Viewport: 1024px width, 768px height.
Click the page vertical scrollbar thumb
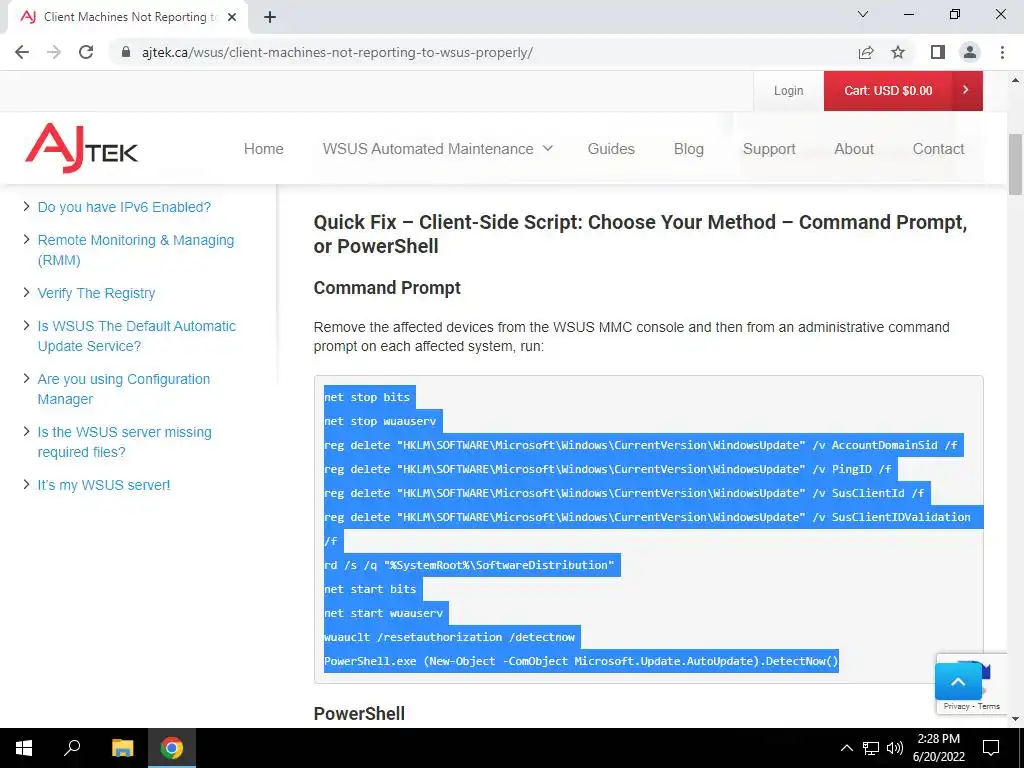click(1015, 164)
